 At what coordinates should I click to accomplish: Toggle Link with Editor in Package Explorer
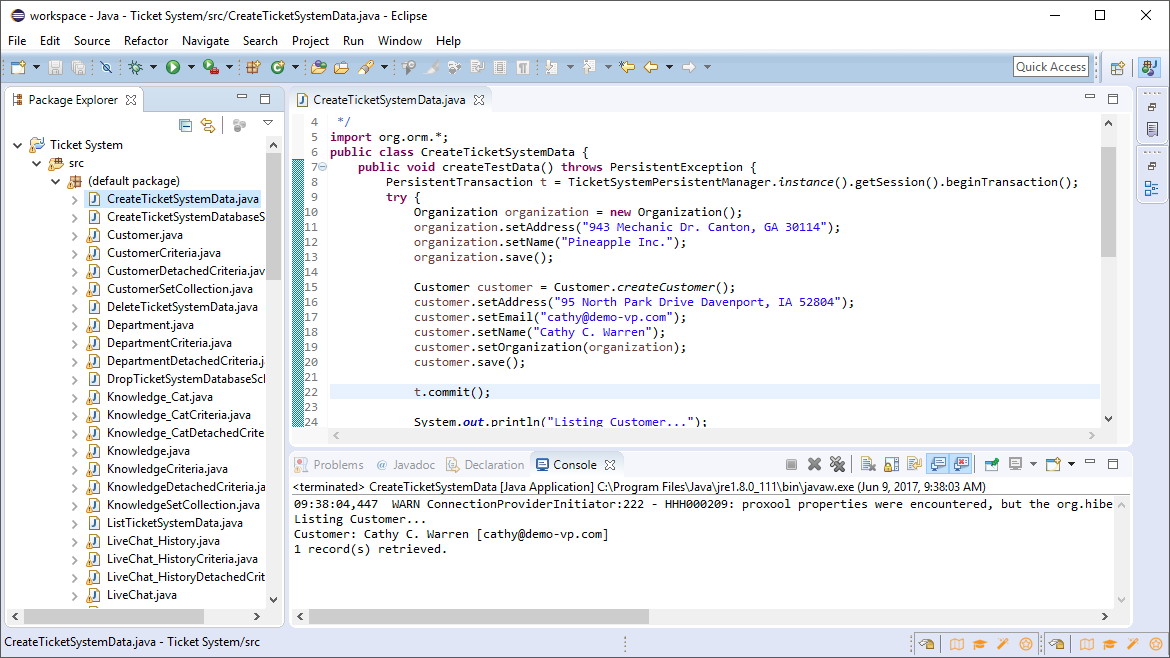pos(208,125)
